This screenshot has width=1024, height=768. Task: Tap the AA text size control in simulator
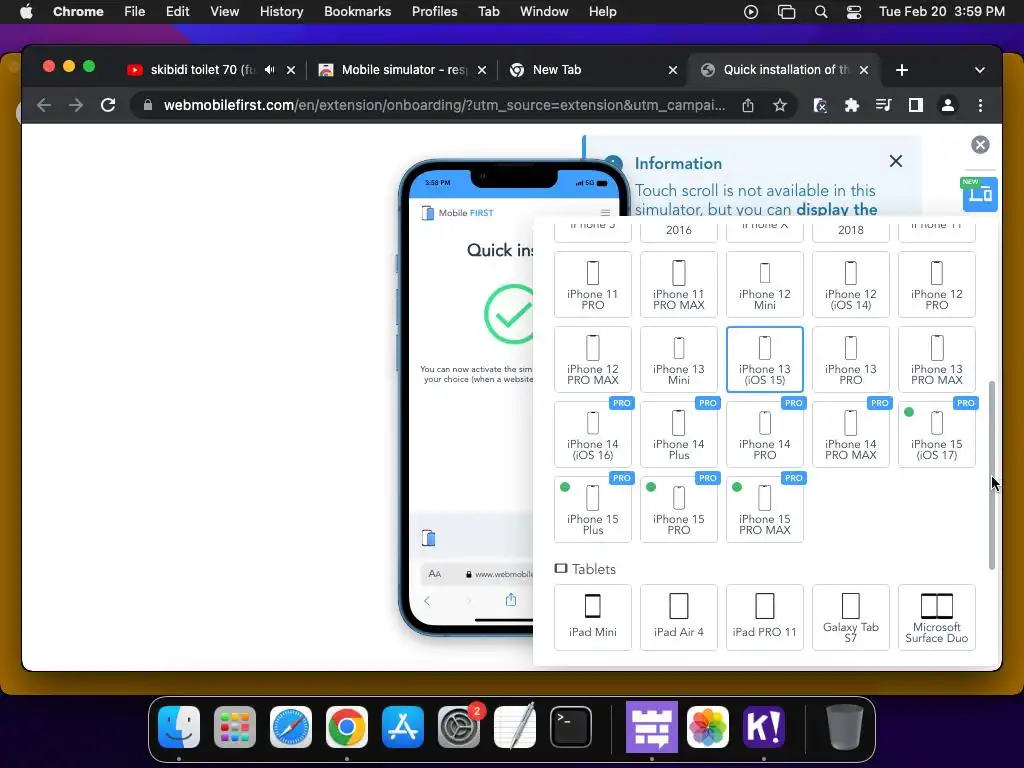435,574
